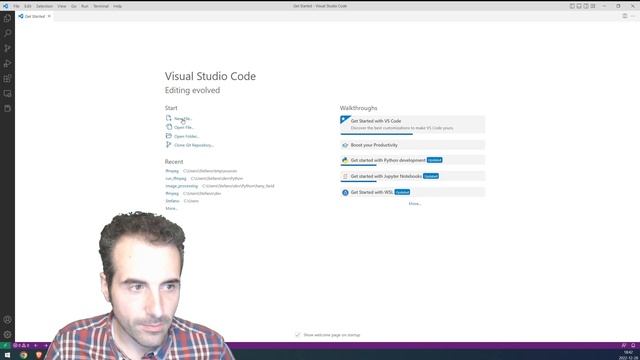Open Run and Debug view in activity bar
The width and height of the screenshot is (640, 360).
pyautogui.click(x=7, y=63)
